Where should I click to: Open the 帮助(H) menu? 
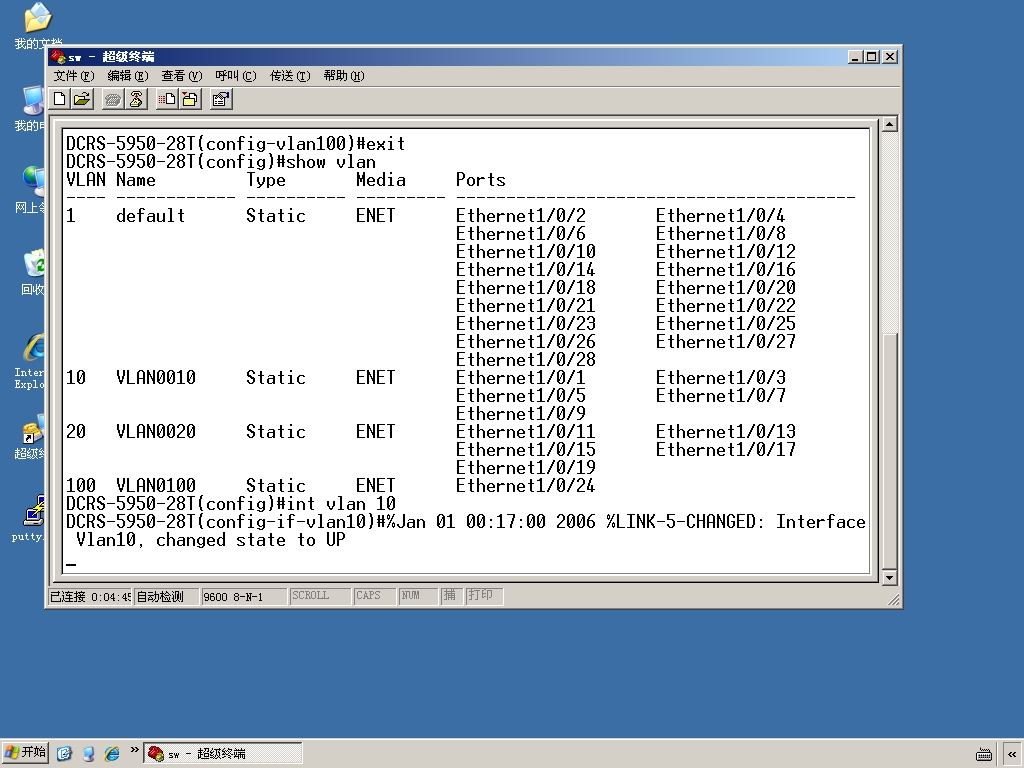(x=344, y=76)
